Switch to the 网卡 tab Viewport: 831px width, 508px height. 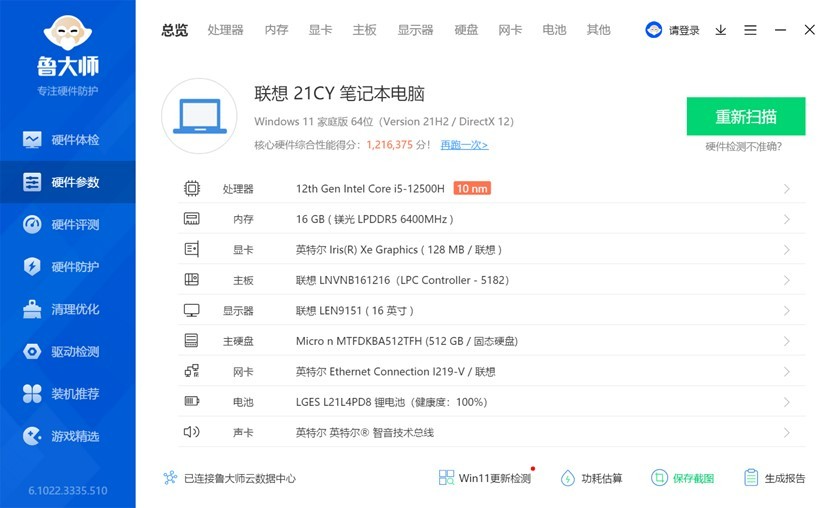pyautogui.click(x=510, y=30)
